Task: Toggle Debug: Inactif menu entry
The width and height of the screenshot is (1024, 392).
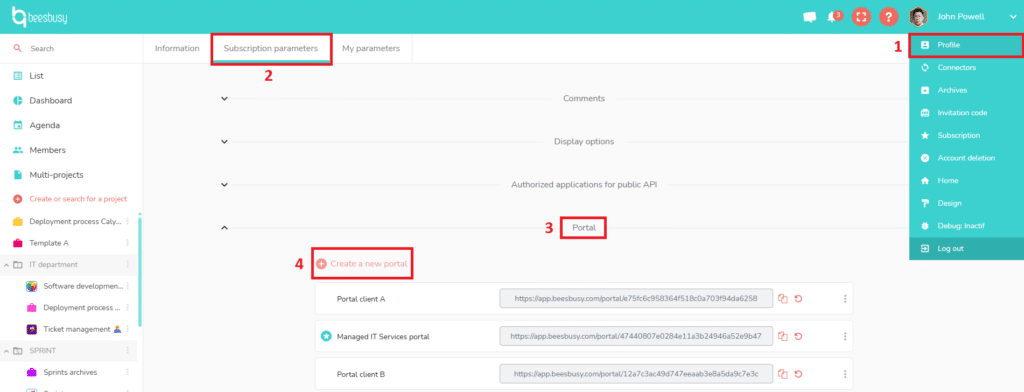Action: tap(966, 225)
